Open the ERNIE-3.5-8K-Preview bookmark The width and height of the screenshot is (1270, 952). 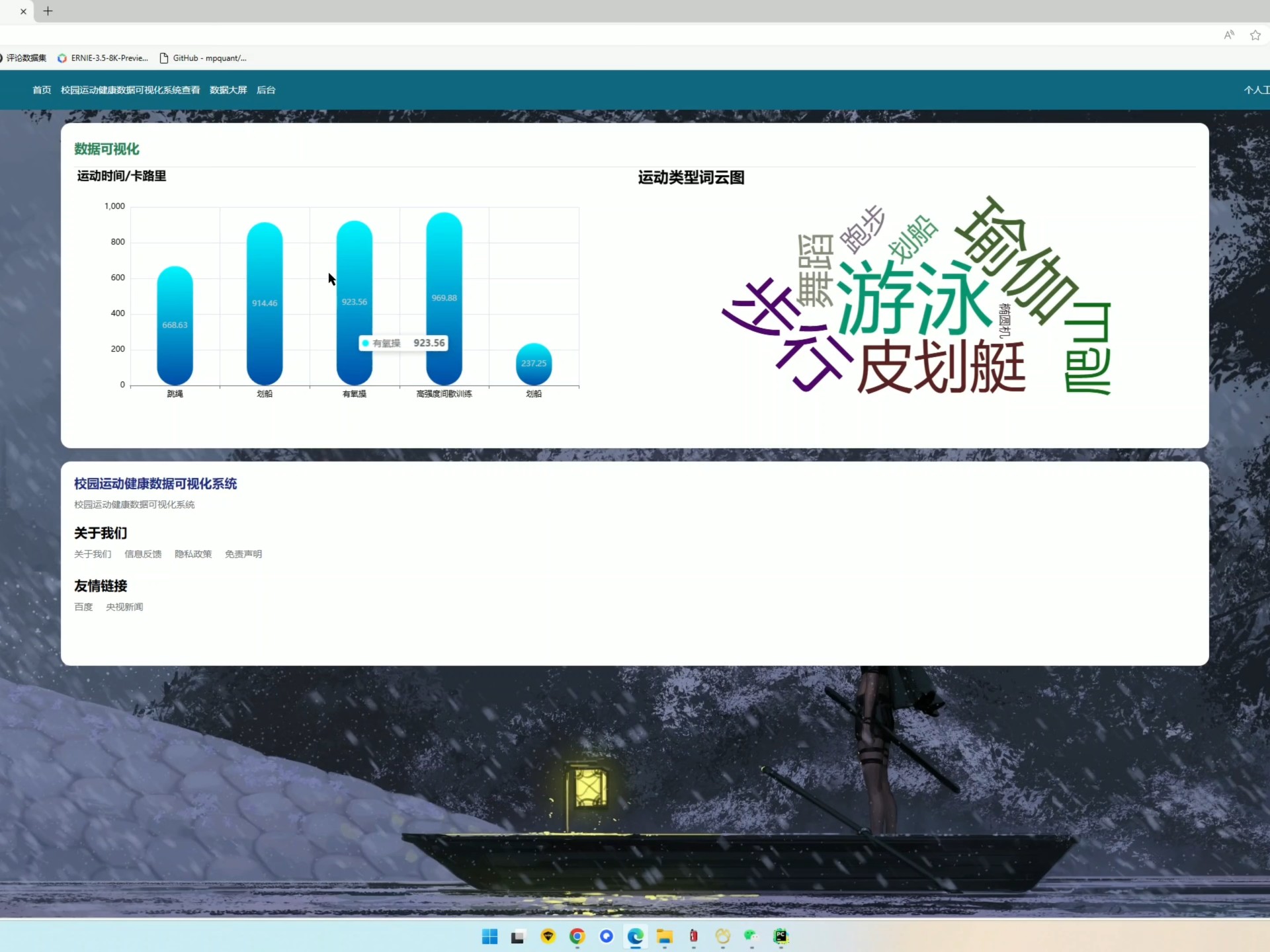103,58
